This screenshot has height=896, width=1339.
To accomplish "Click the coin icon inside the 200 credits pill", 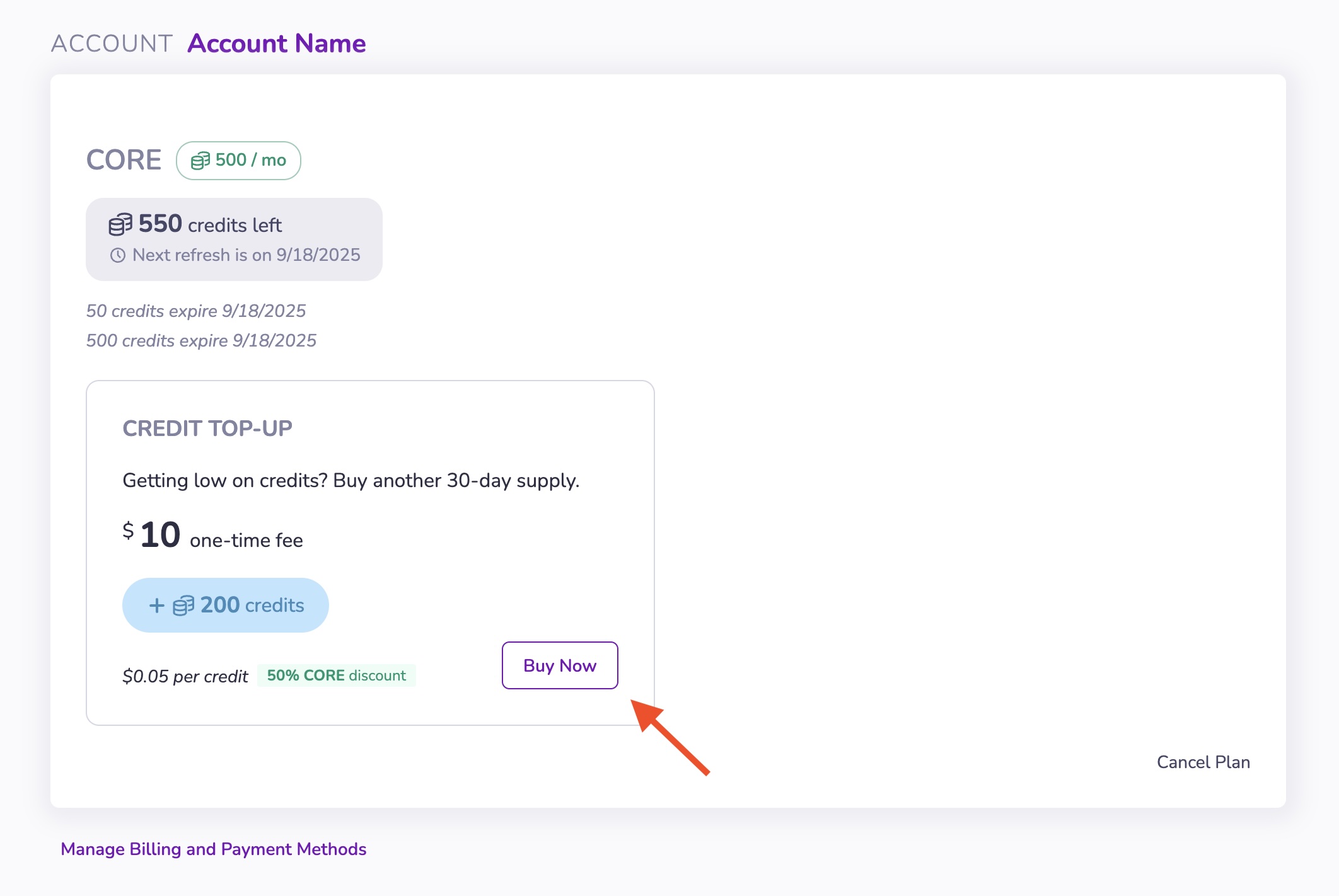I will [183, 606].
